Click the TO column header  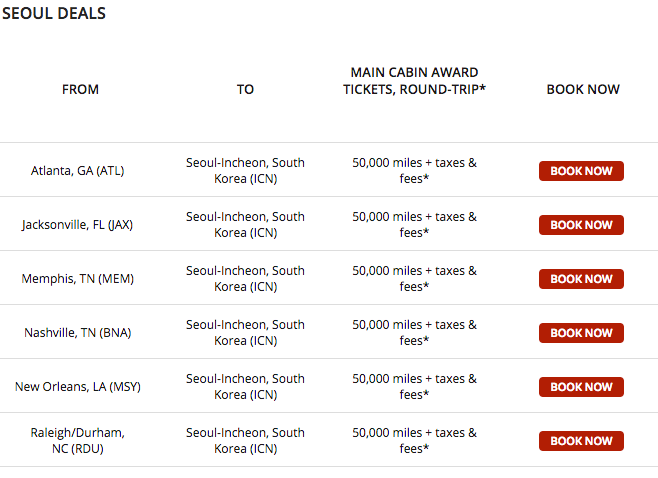(245, 89)
